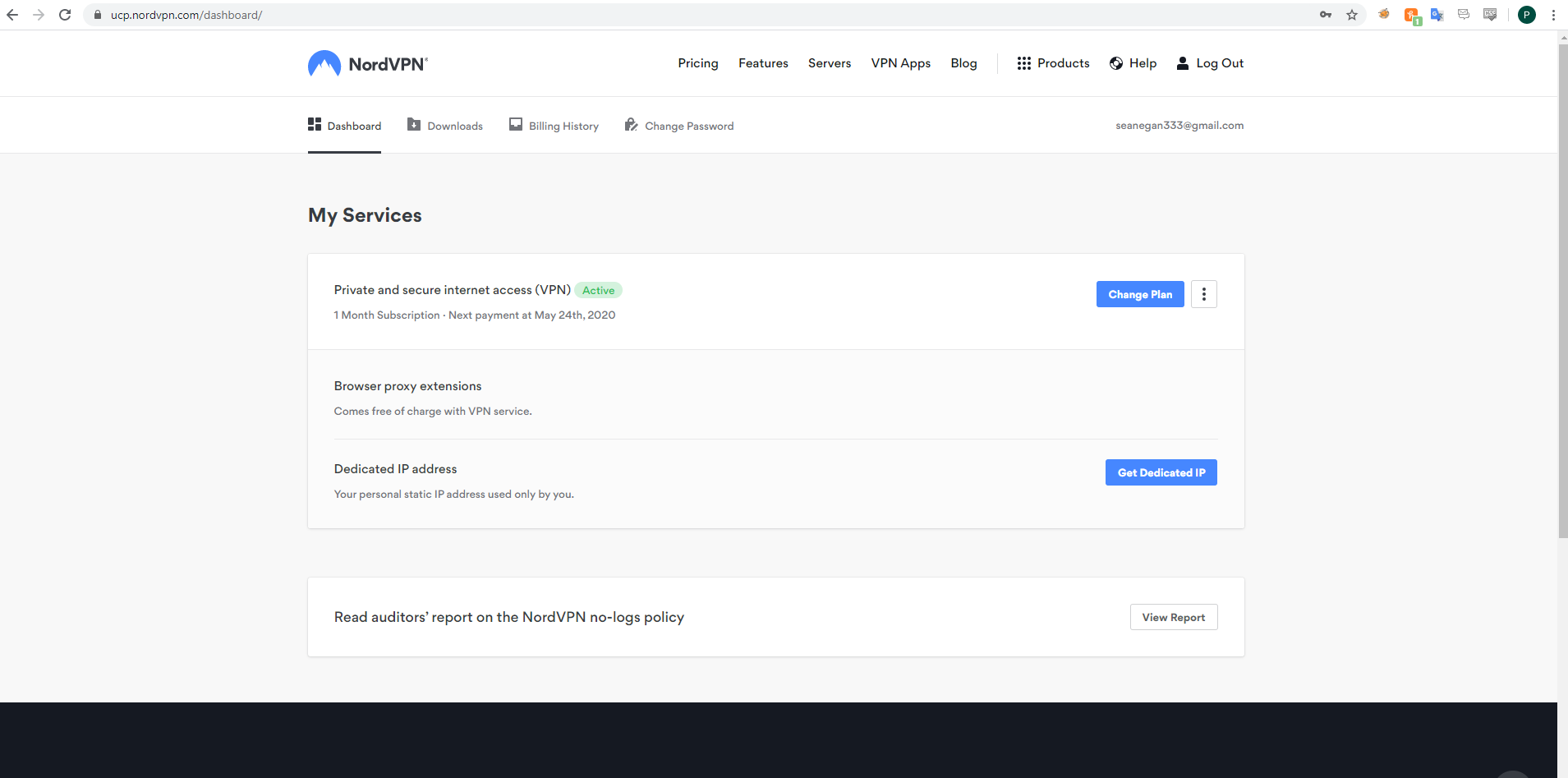Viewport: 1568px width, 778px height.
Task: Open the Chrome three-dot menu
Action: 1553,15
